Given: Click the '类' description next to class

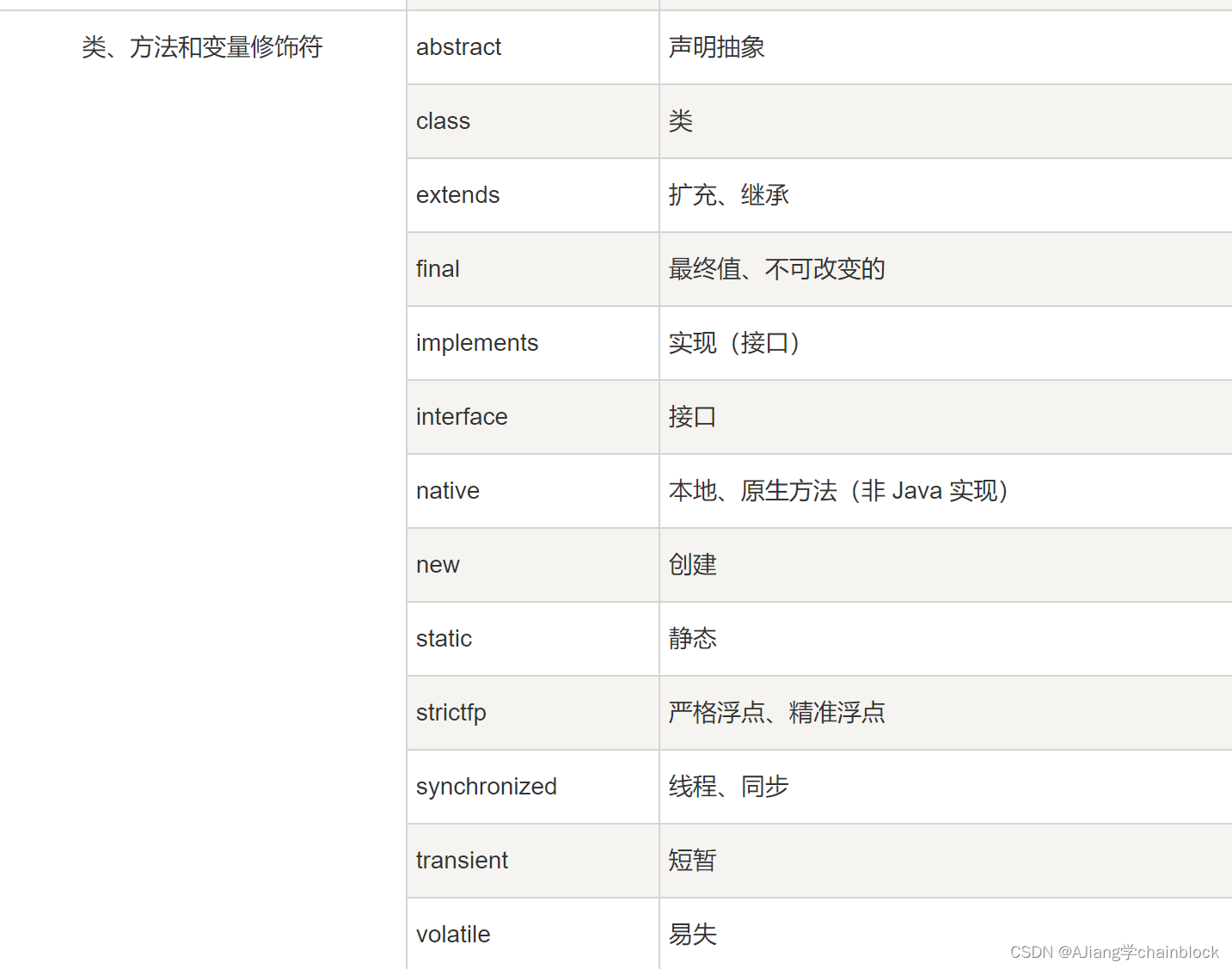Looking at the screenshot, I should click(946, 121).
